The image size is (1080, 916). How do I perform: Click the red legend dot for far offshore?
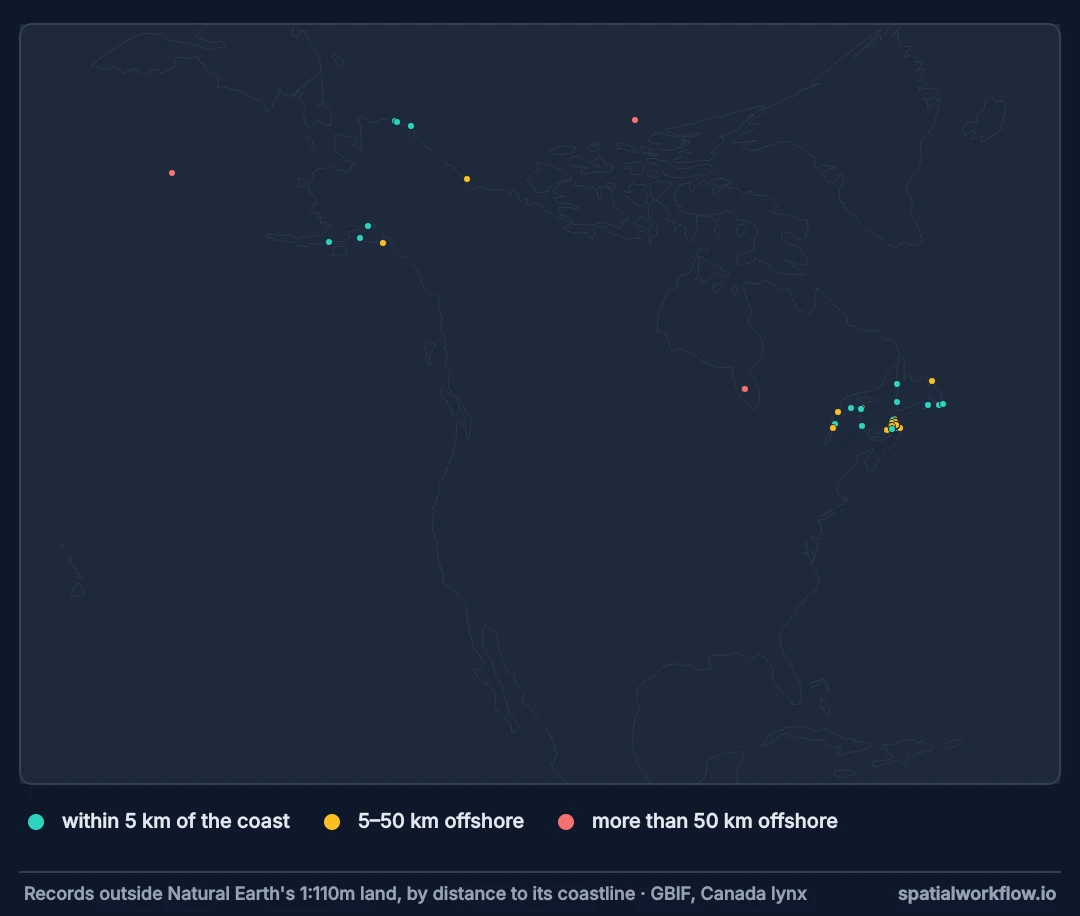[566, 822]
